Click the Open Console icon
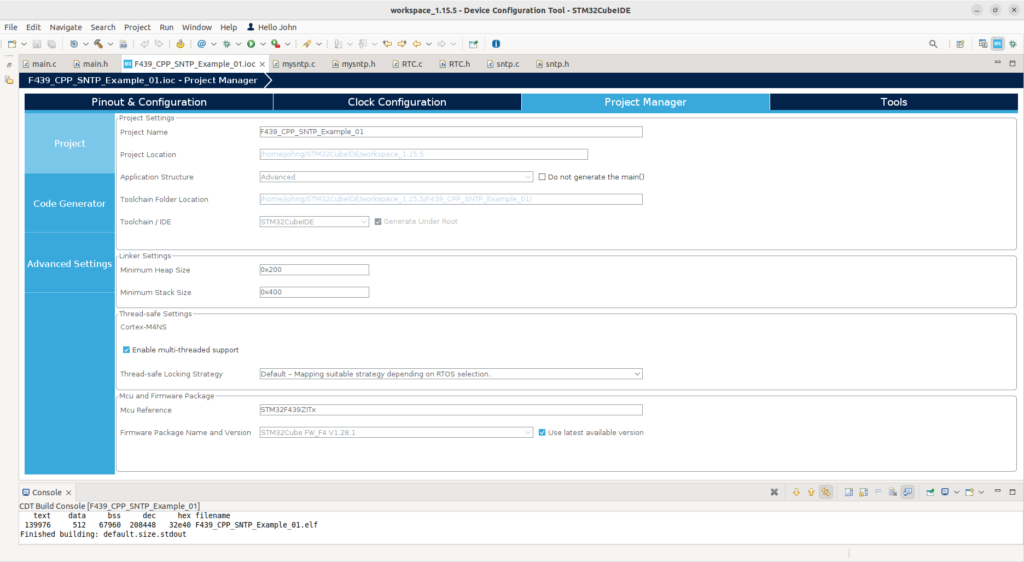The height and width of the screenshot is (562, 1024). (x=969, y=492)
